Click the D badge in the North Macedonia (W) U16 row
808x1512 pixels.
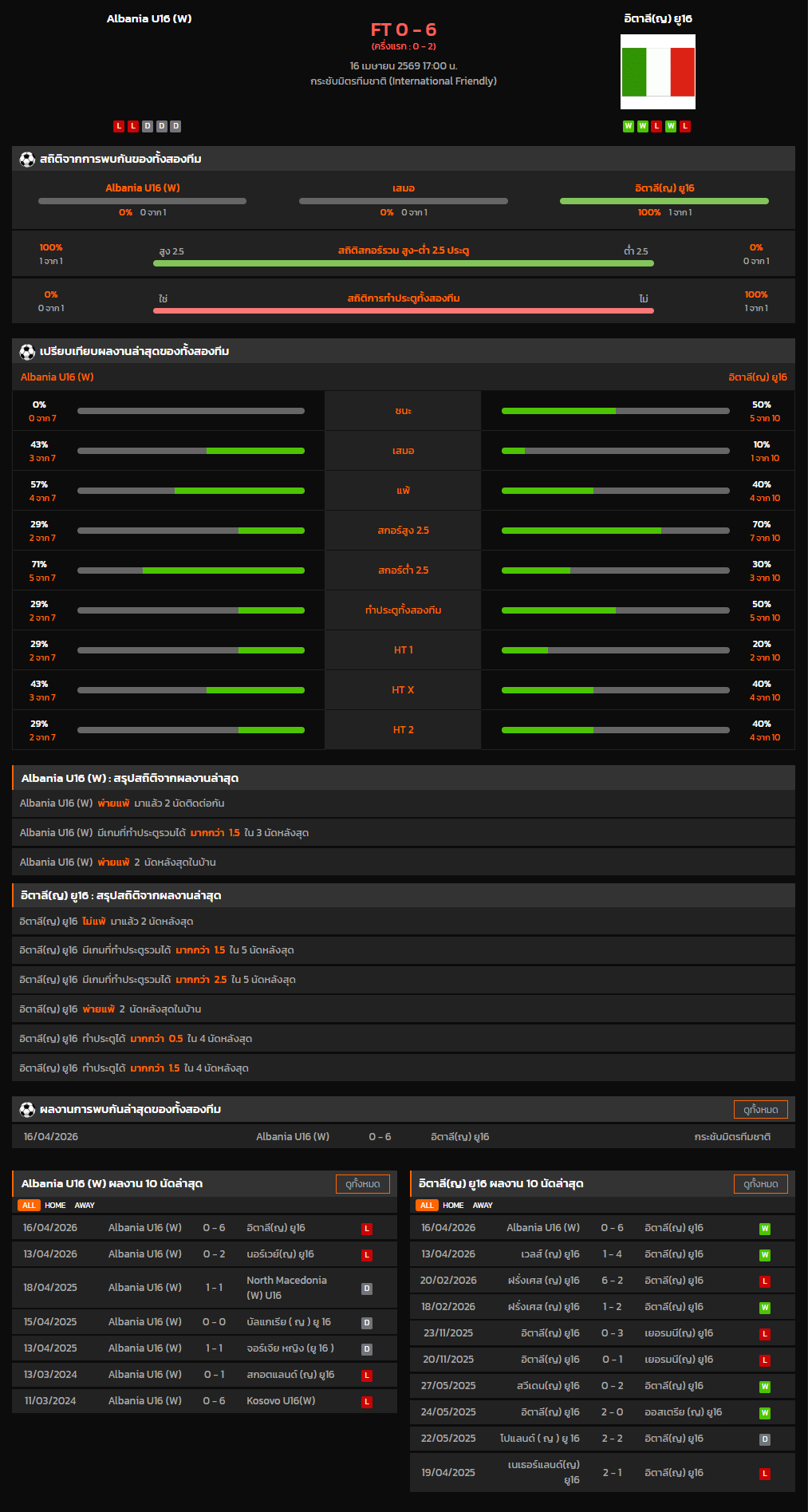[367, 1289]
